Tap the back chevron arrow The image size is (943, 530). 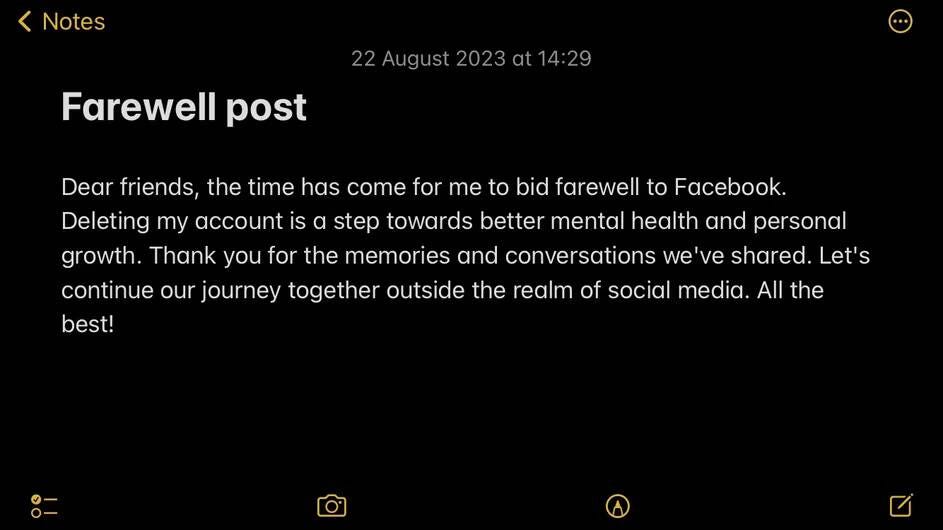[25, 21]
